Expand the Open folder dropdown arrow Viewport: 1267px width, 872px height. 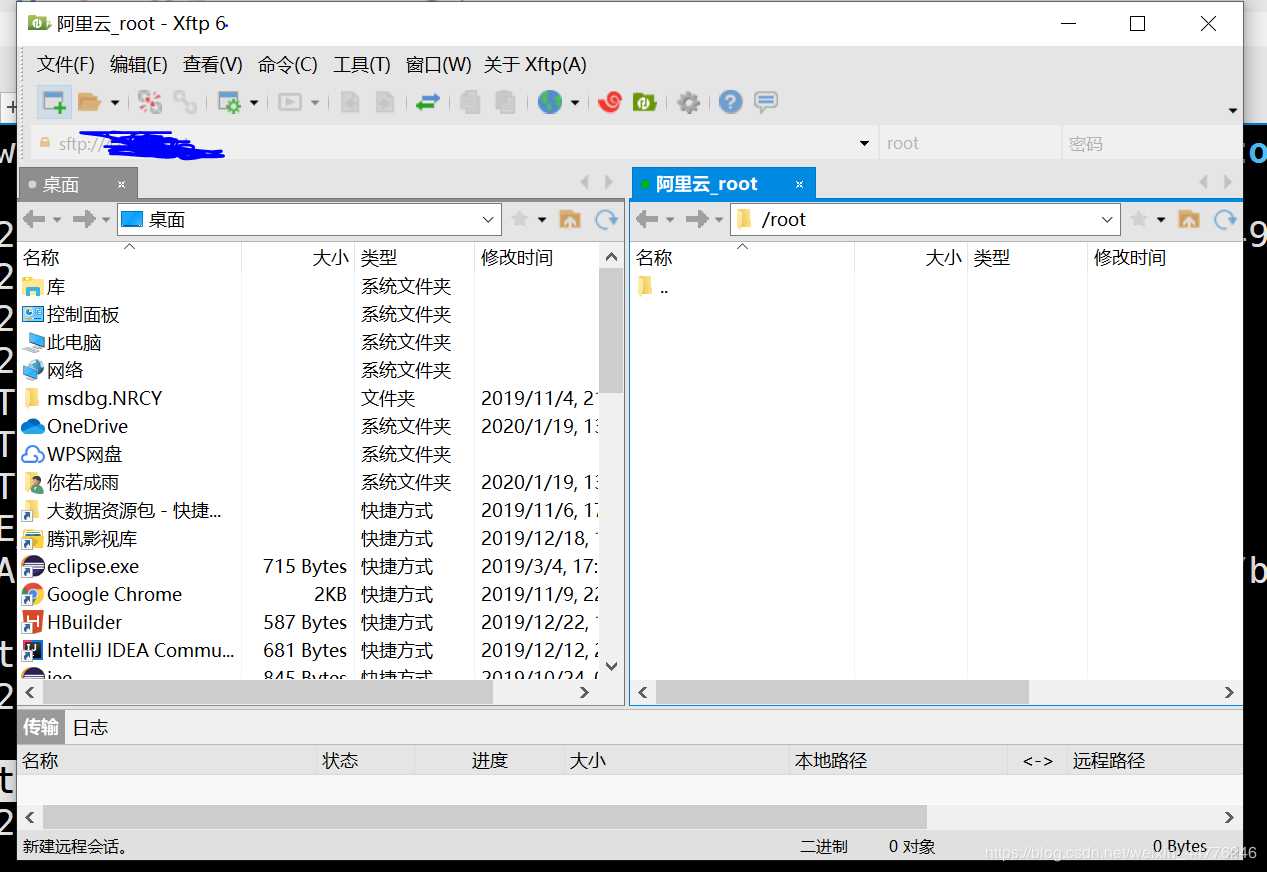(115, 102)
